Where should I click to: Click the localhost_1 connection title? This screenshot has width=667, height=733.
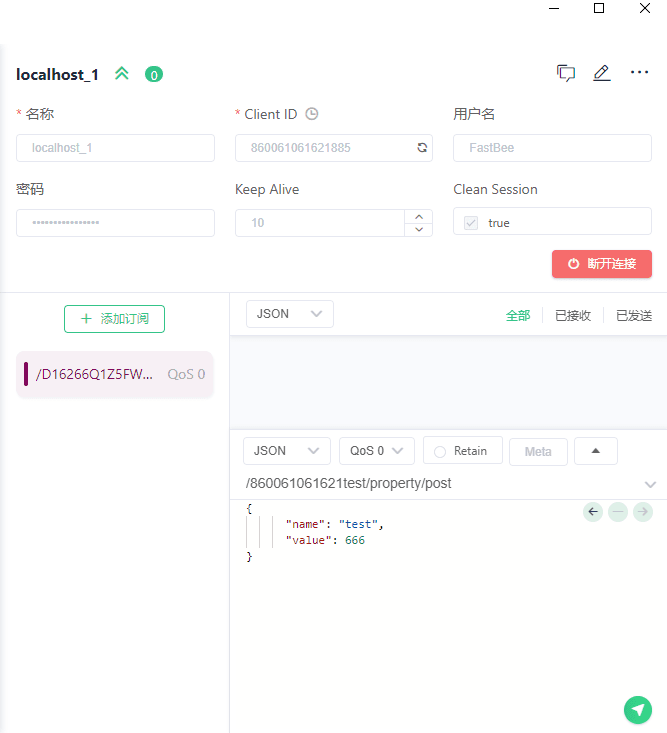click(x=57, y=74)
